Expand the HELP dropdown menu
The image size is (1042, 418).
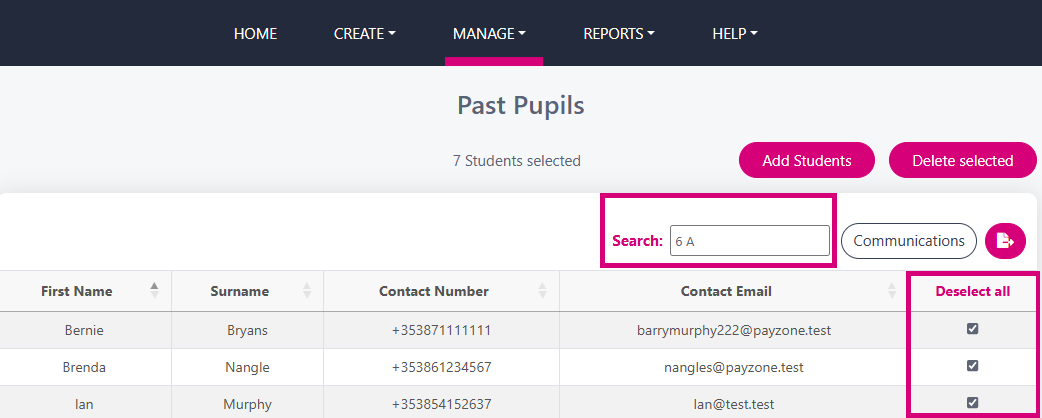pyautogui.click(x=735, y=33)
